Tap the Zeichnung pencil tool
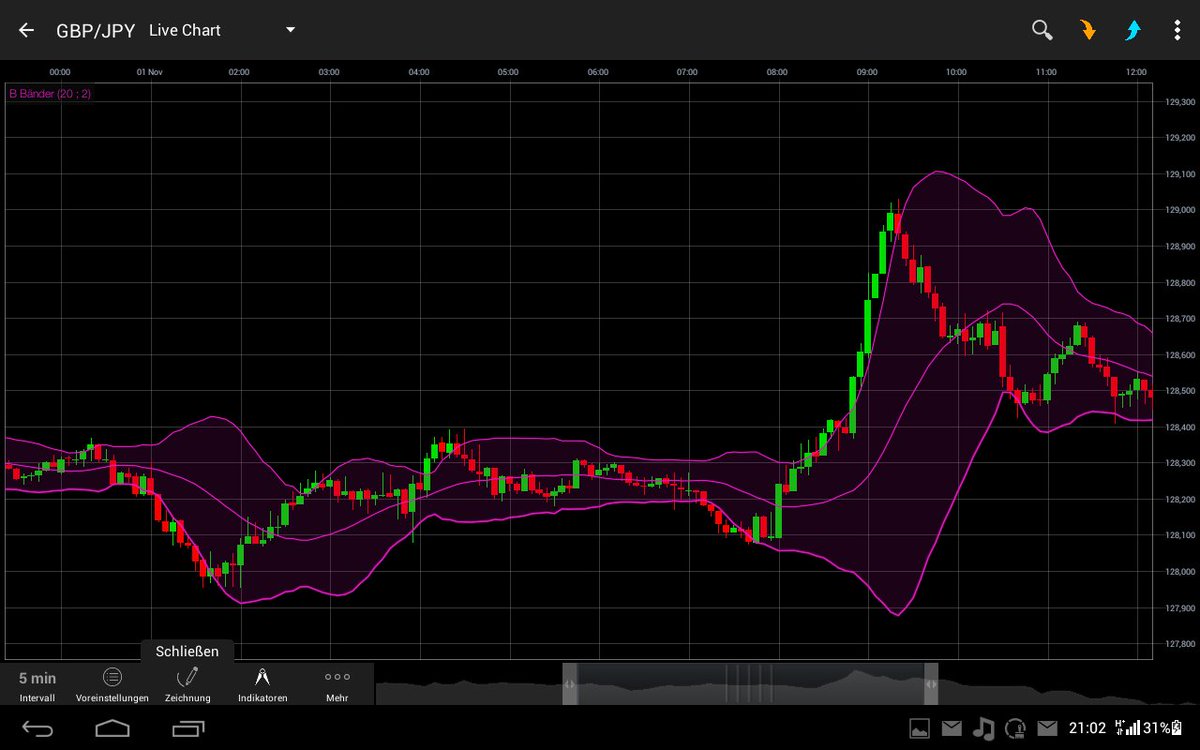The height and width of the screenshot is (750, 1200). point(187,685)
